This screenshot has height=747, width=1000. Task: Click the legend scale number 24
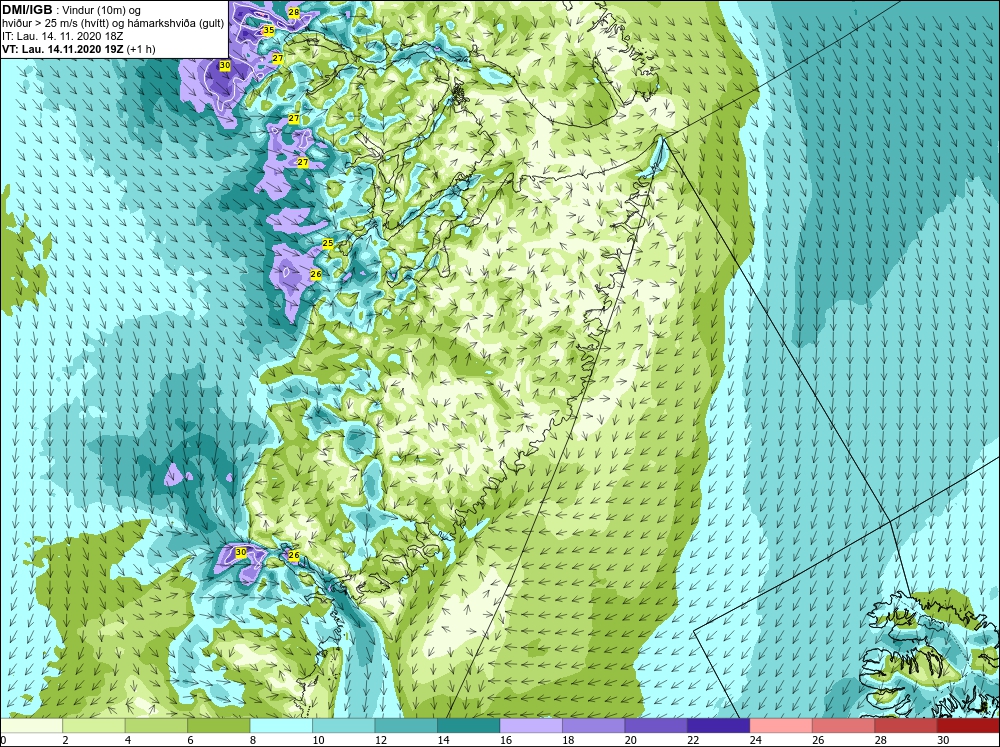click(756, 739)
